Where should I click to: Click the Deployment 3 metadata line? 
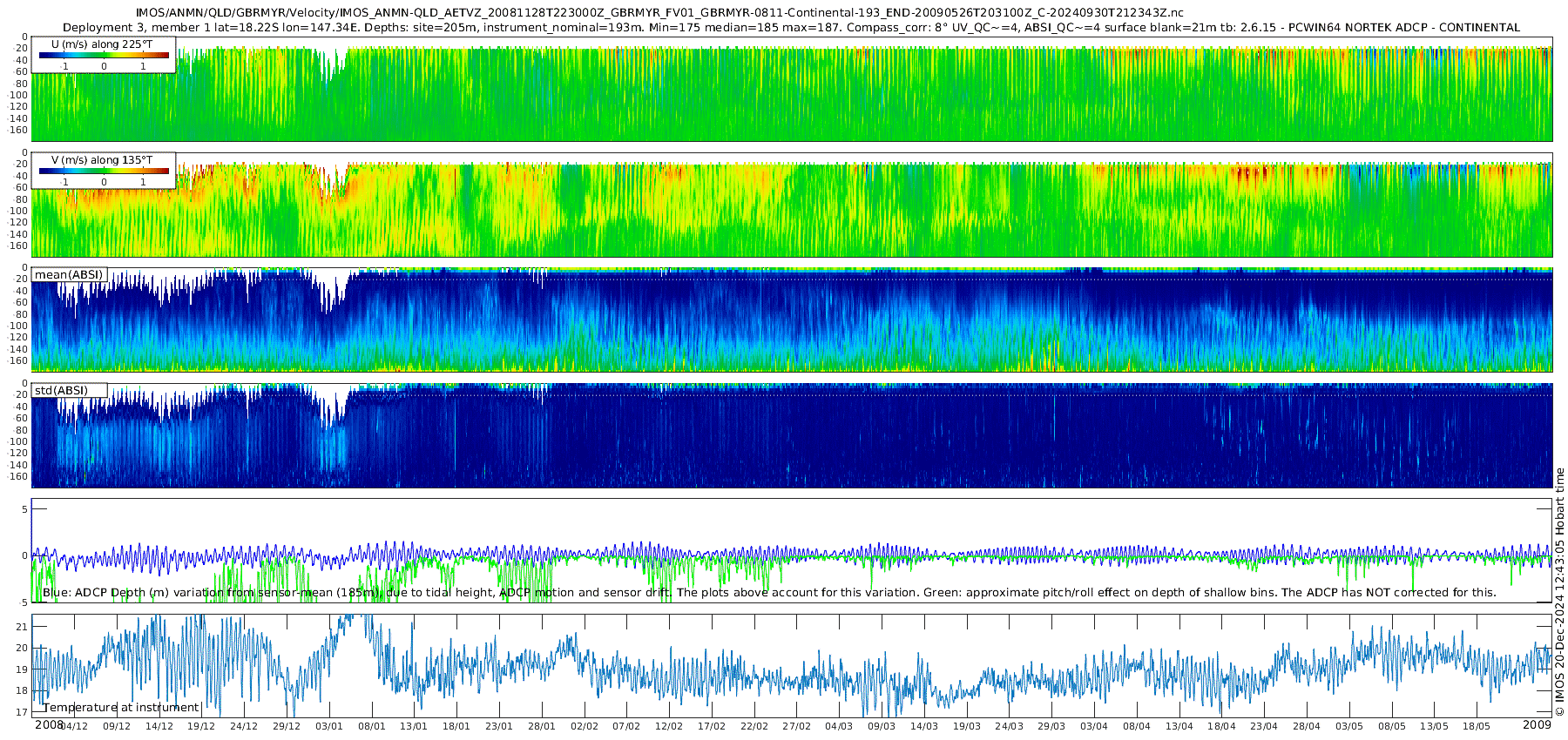(x=791, y=28)
